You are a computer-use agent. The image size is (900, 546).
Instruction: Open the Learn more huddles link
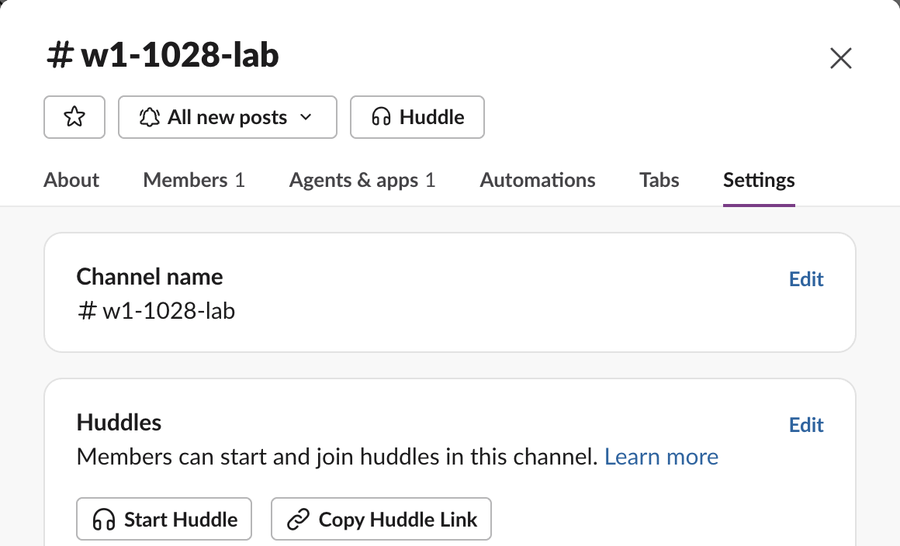pos(661,457)
